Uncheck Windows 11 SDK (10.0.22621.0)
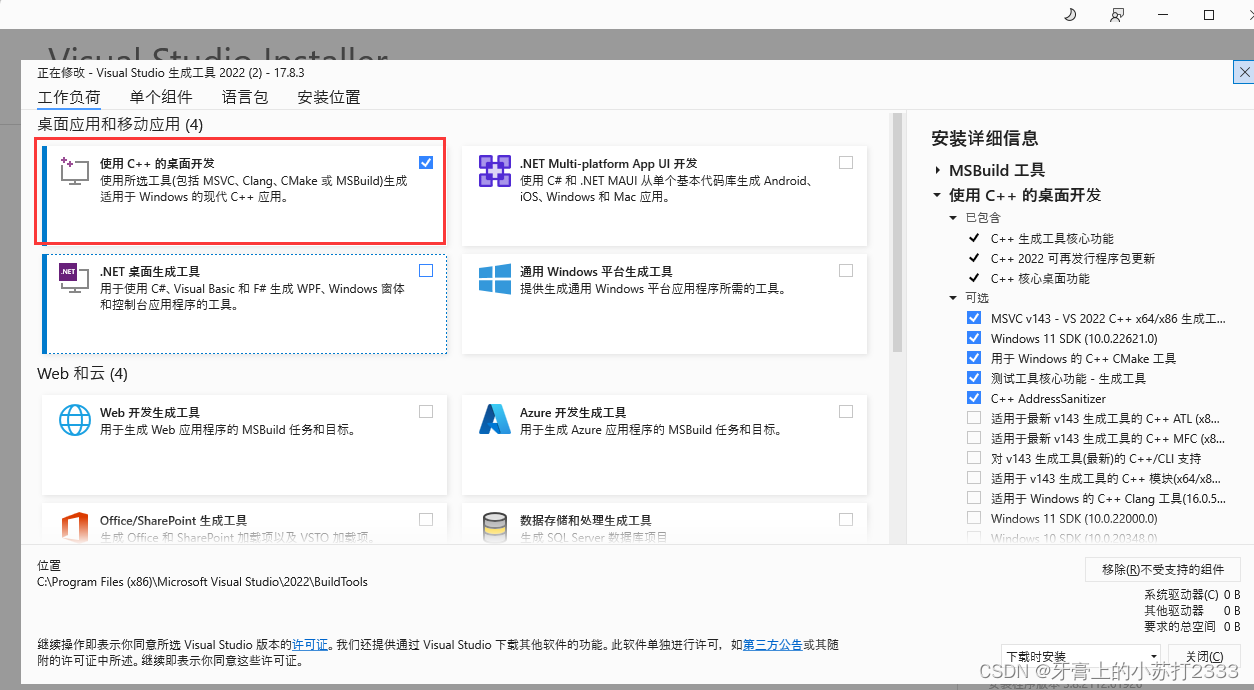Image resolution: width=1254 pixels, height=690 pixels. click(974, 338)
